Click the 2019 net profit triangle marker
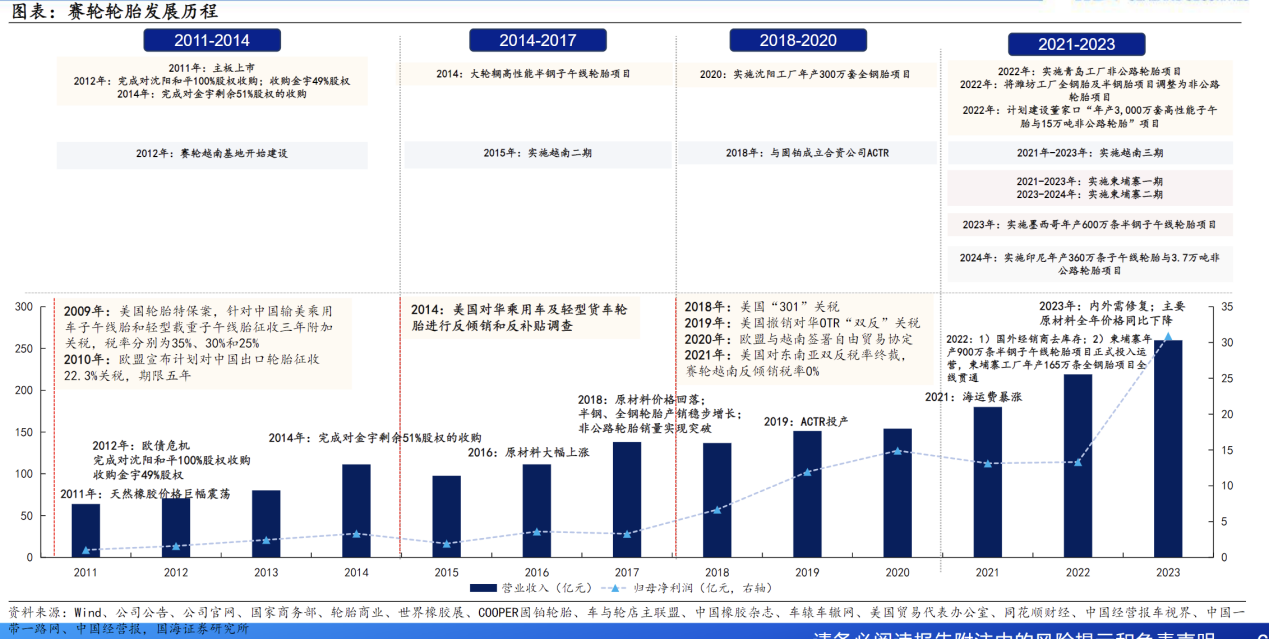Viewport: 1269px width, 639px height. [807, 471]
